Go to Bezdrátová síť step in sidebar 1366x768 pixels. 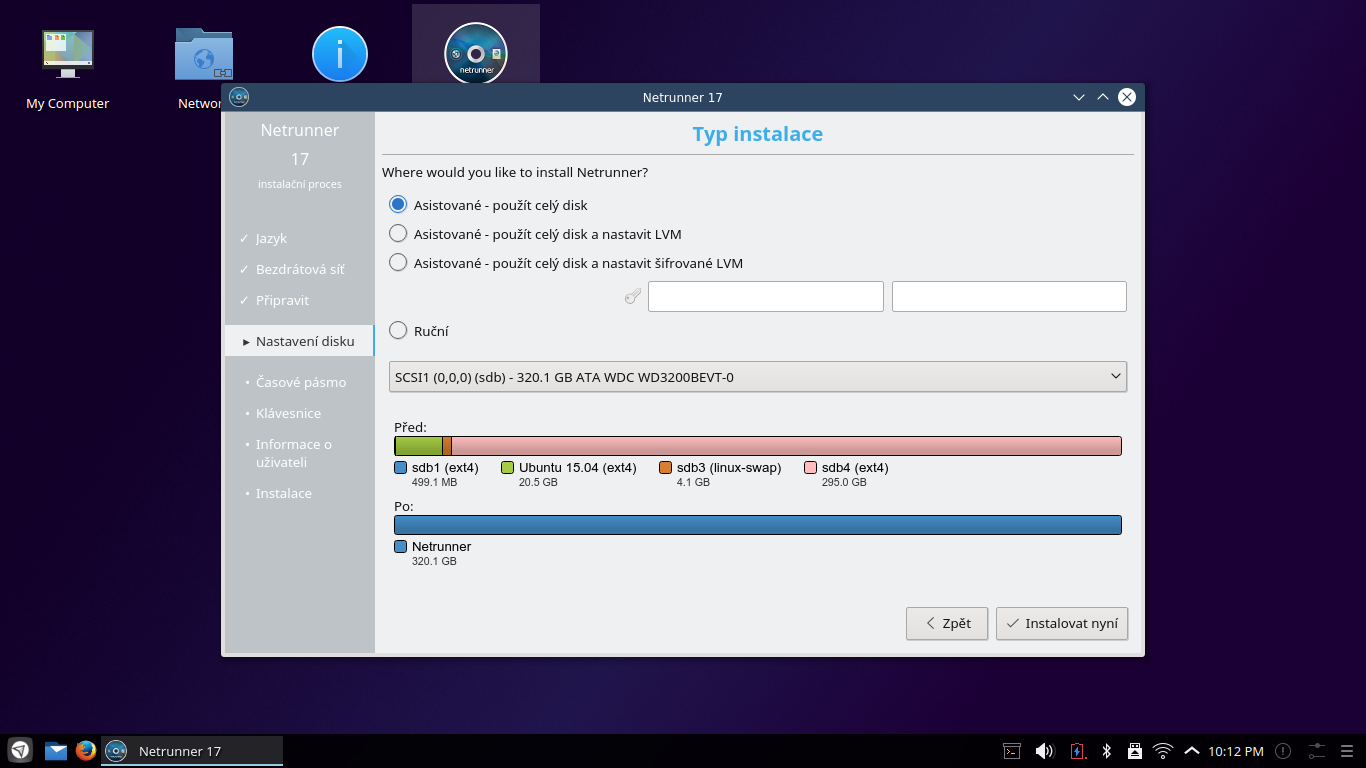tap(299, 270)
